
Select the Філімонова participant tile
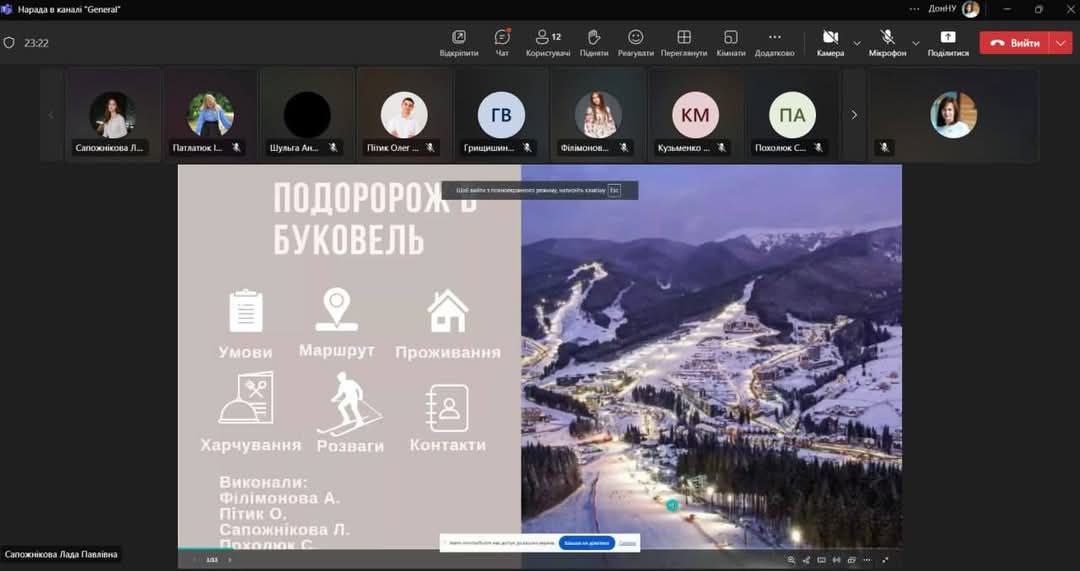coord(599,115)
